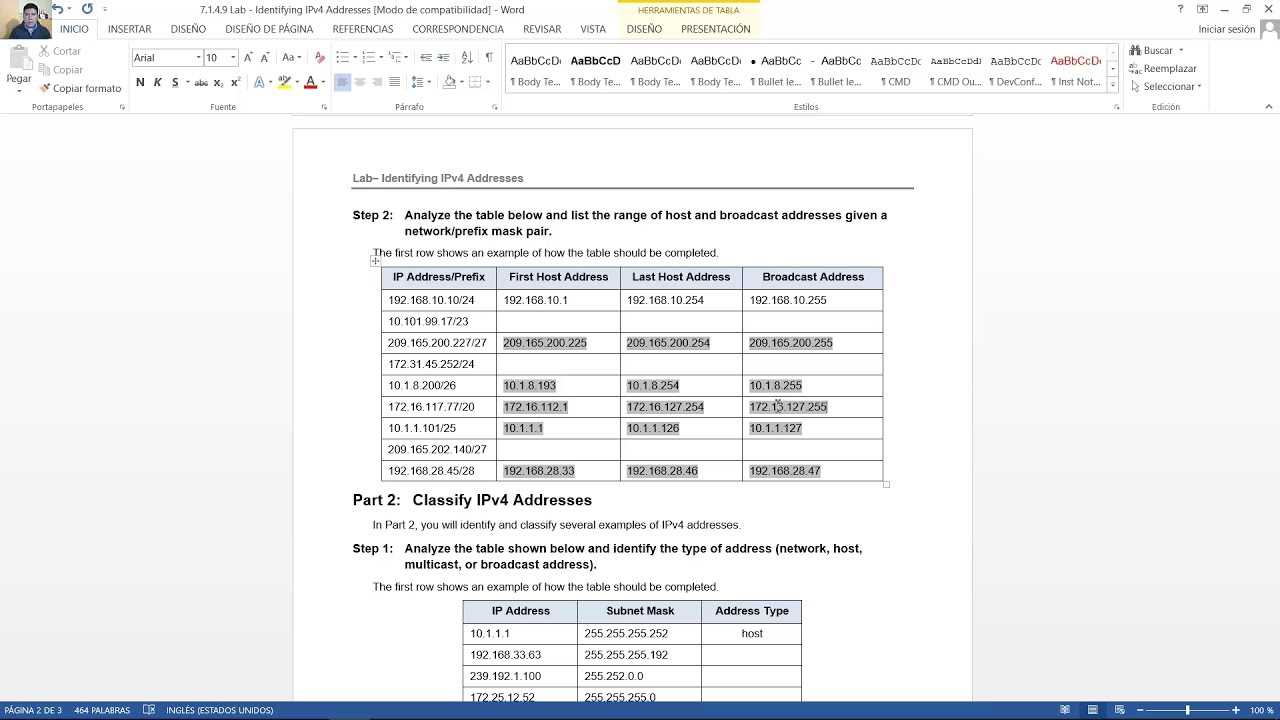1280x720 pixels.
Task: Open the Buscar find dropdown arrow
Action: coord(1181,51)
